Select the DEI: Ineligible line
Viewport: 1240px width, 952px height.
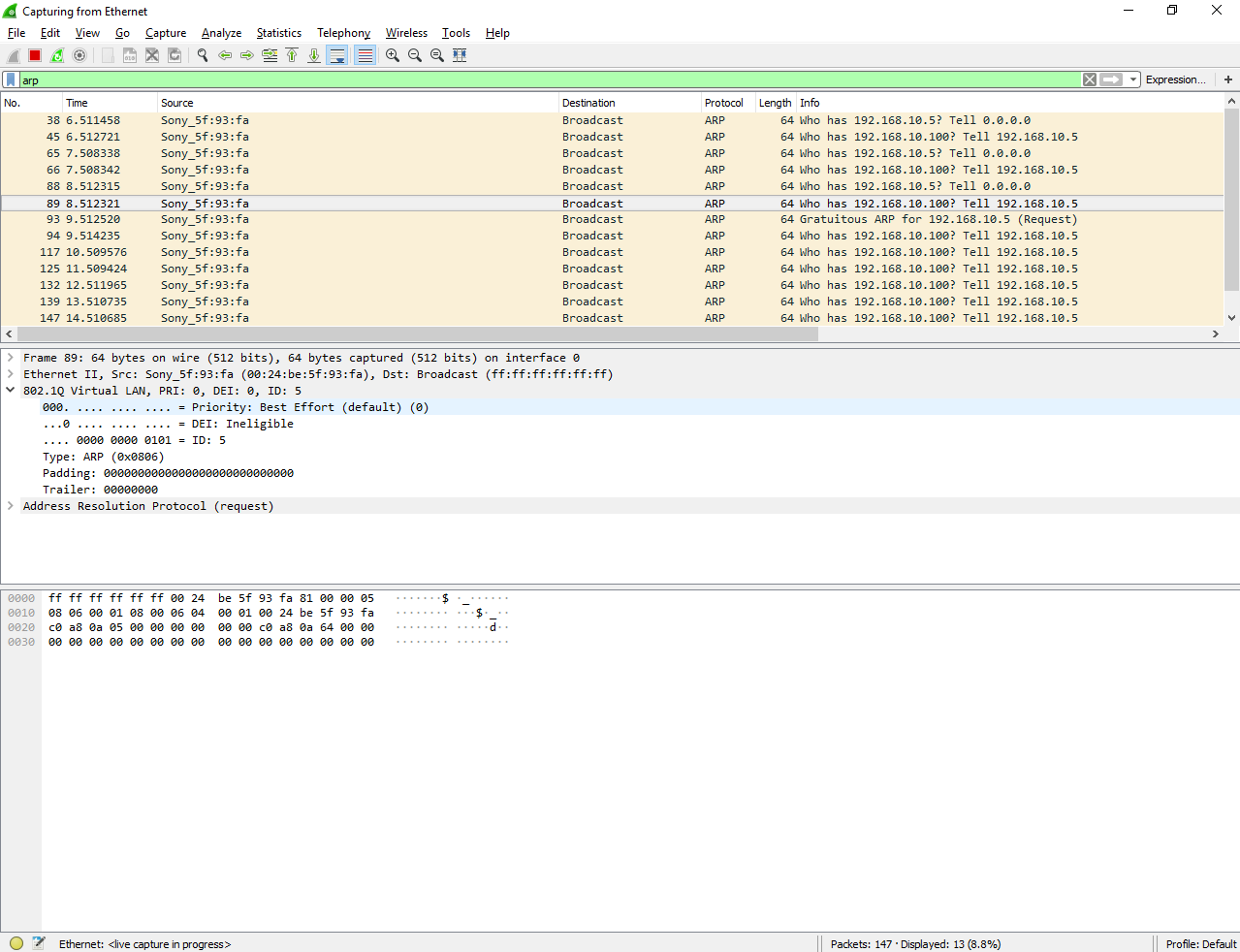168,424
